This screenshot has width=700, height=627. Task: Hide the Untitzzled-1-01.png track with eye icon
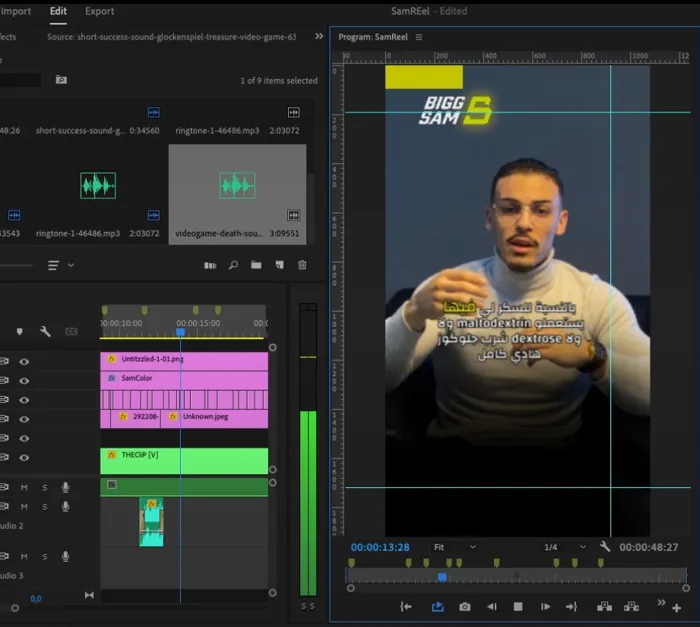(24, 361)
